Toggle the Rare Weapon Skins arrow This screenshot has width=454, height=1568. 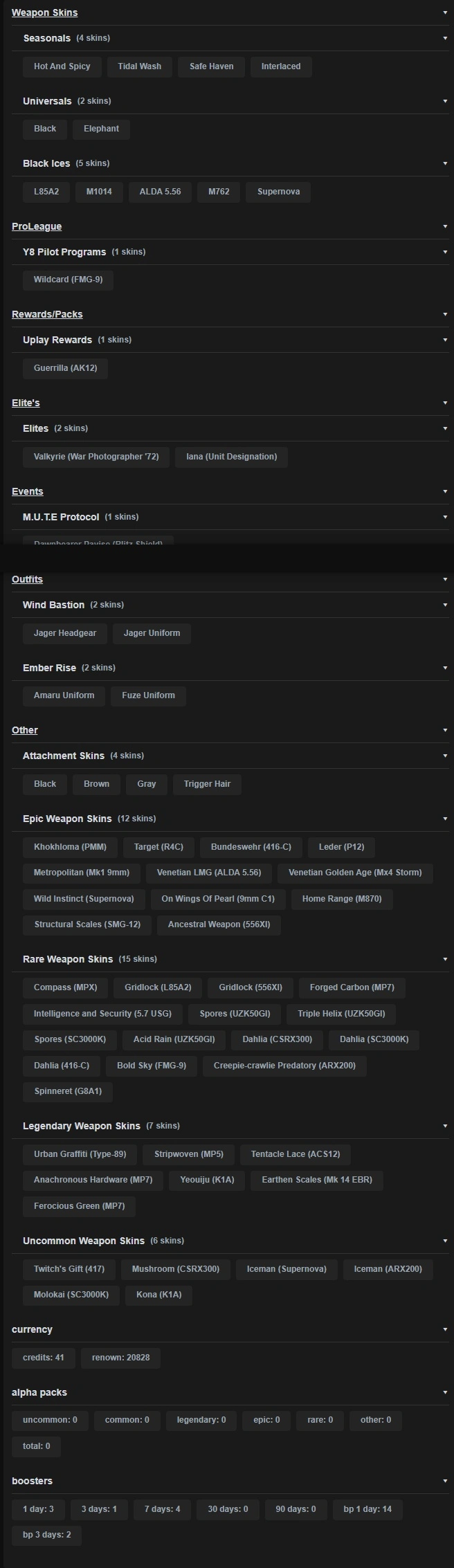tap(445, 959)
